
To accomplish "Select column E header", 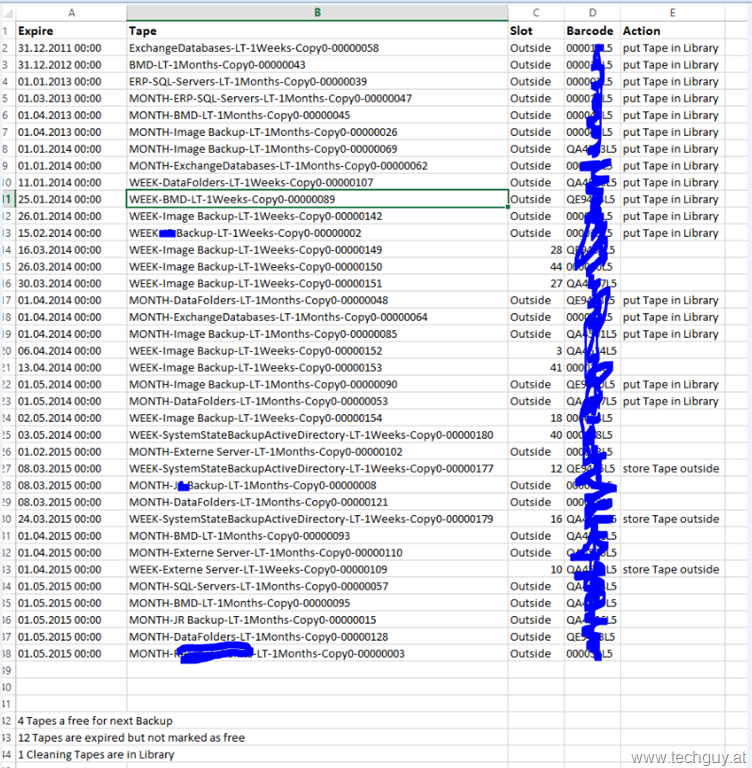I will 672,13.
